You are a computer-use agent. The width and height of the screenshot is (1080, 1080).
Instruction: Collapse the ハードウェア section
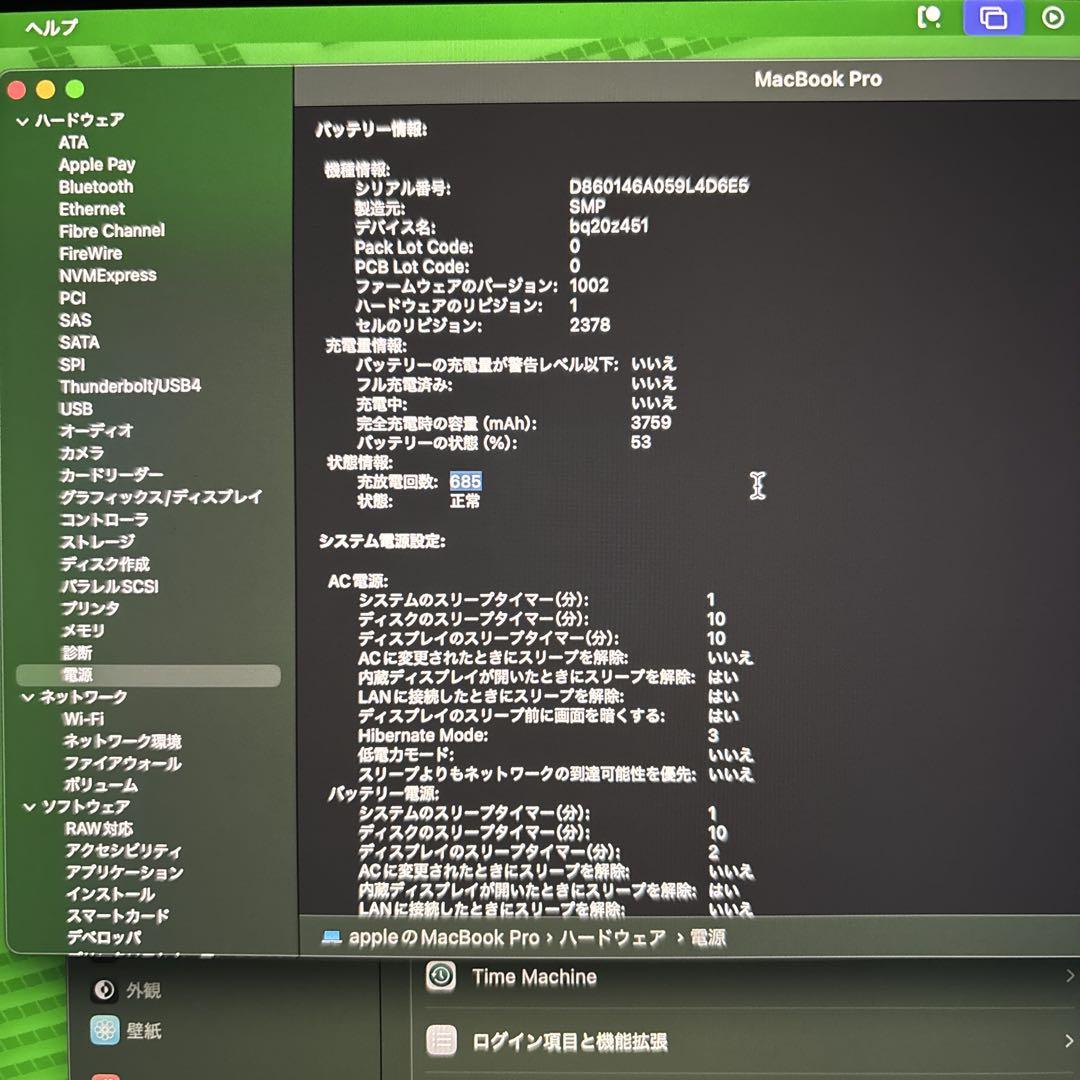point(23,122)
